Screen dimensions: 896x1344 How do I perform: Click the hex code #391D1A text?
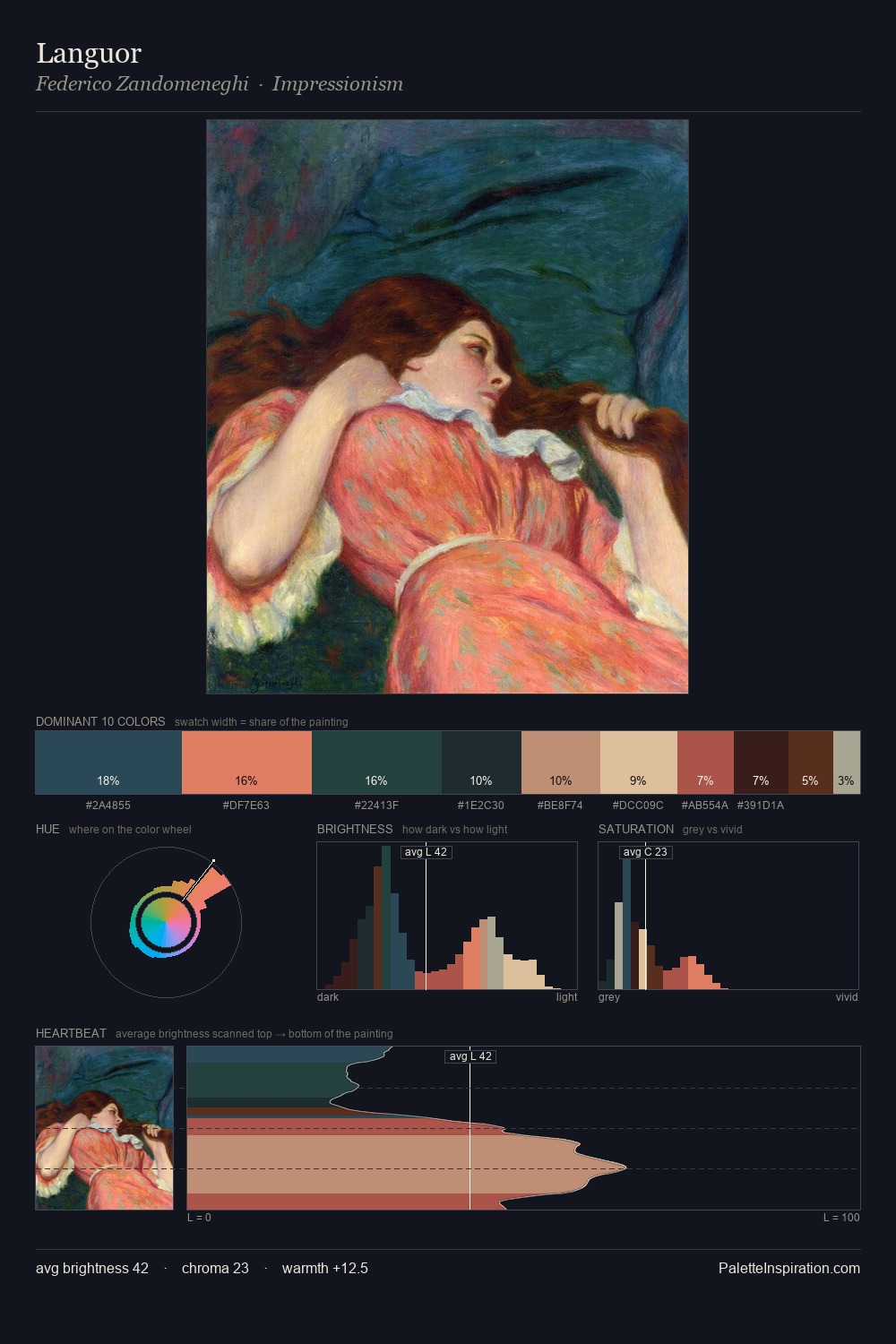(761, 806)
